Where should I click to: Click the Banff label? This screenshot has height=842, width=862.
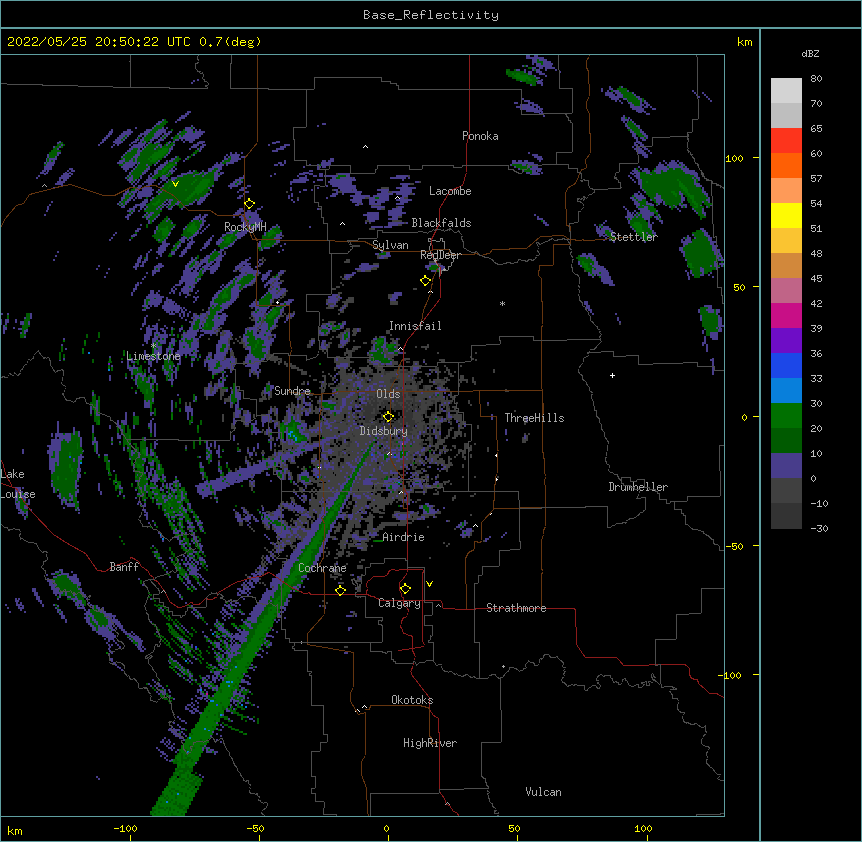pos(124,567)
